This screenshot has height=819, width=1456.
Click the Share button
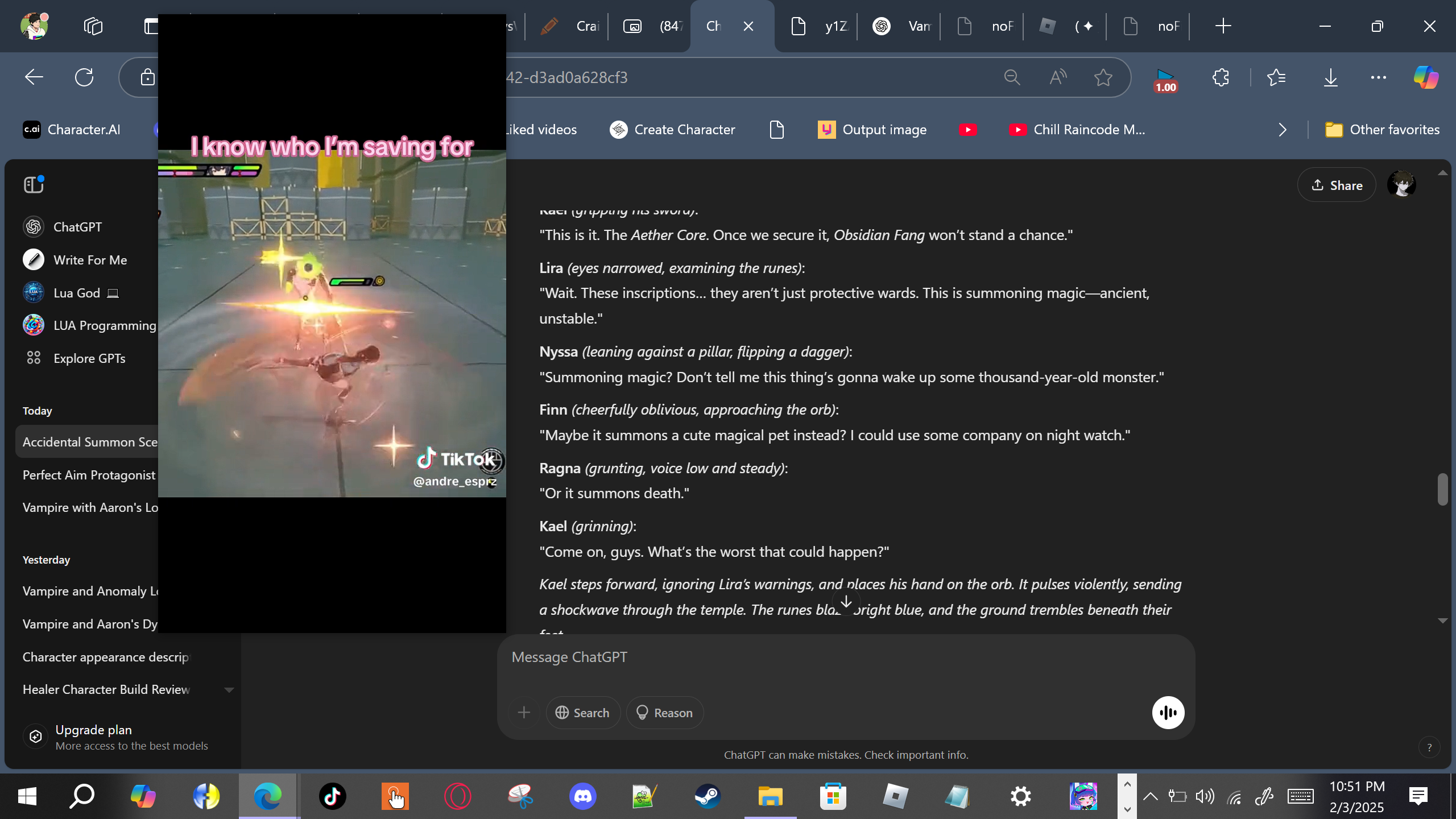[x=1337, y=185]
